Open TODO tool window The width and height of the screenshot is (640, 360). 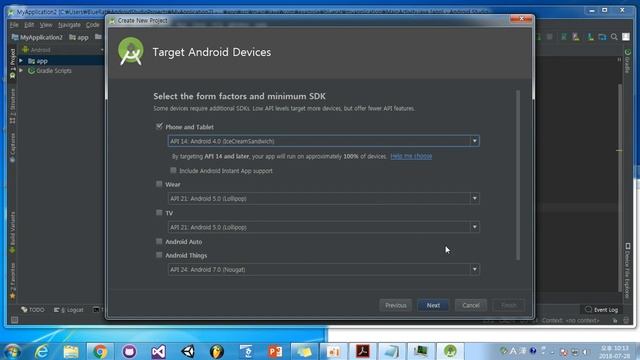coord(33,310)
